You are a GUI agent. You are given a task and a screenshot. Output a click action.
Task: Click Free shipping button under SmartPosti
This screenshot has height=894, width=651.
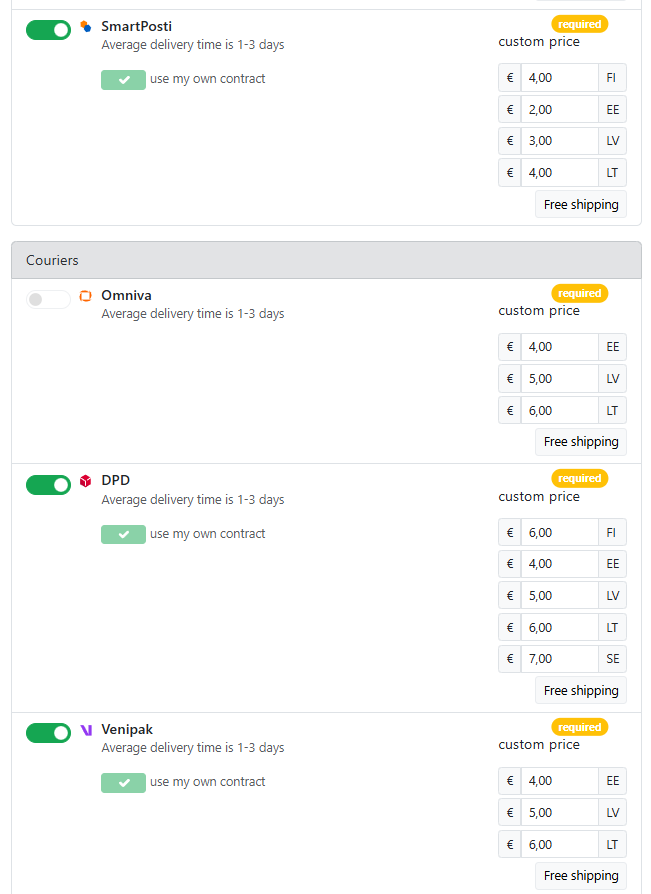pos(581,205)
